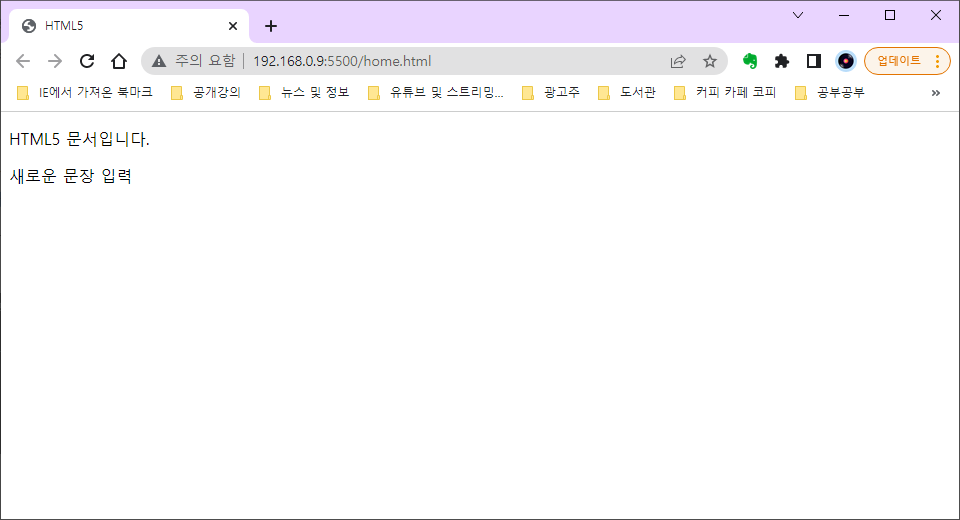
Task: Bookmark this page with the star
Action: coord(710,61)
